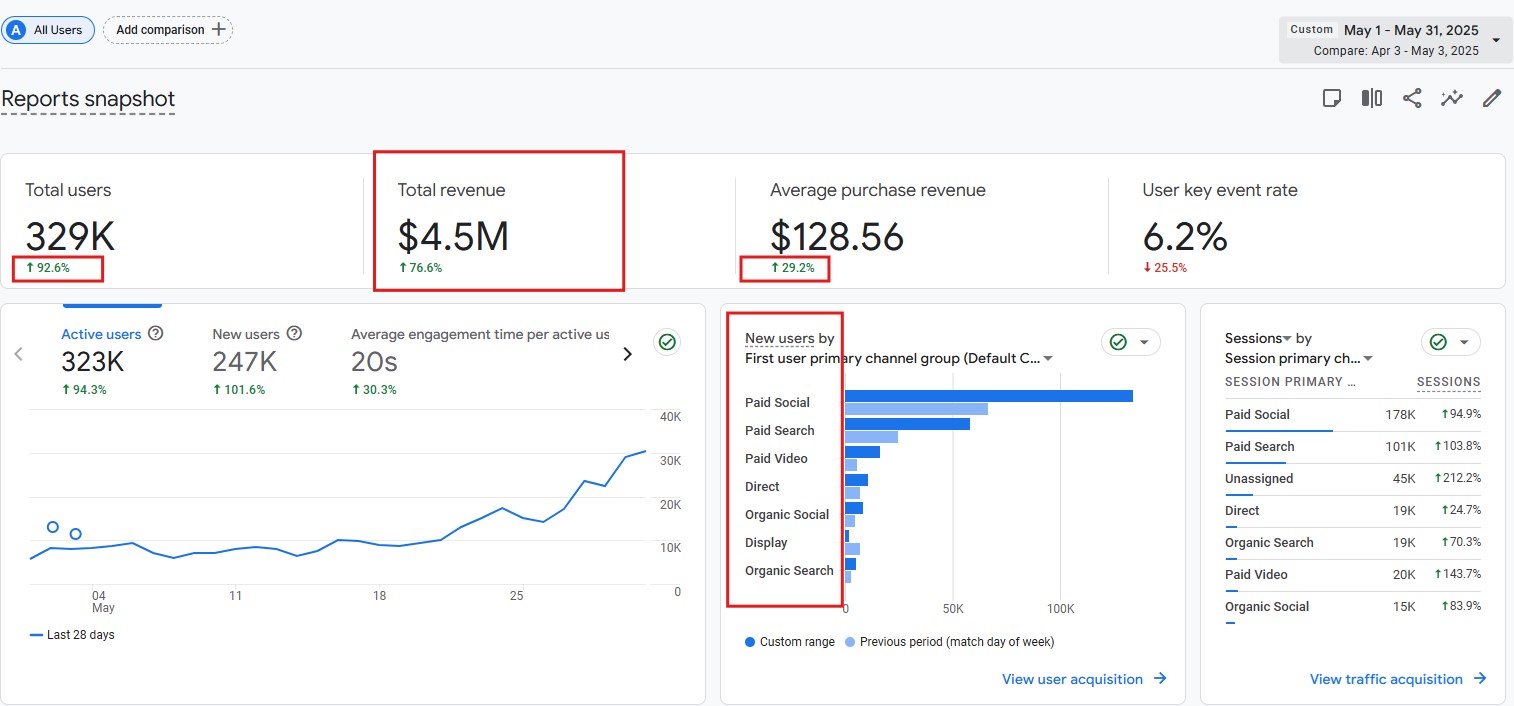Screen dimensions: 1514x706
Task: Open the annotations note icon
Action: point(1331,98)
